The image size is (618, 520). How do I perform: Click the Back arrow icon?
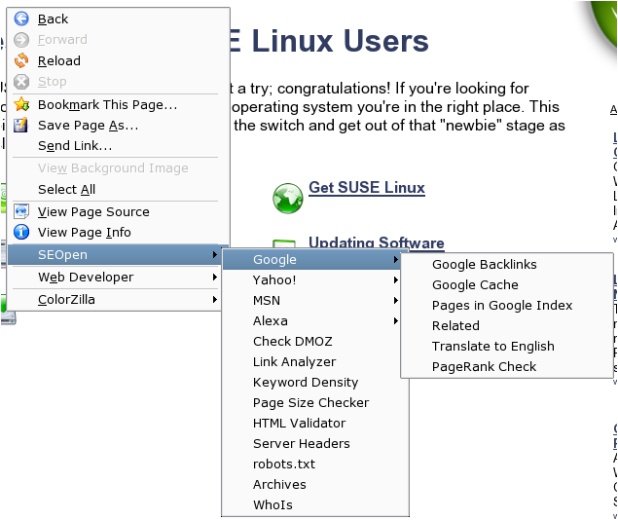point(22,19)
